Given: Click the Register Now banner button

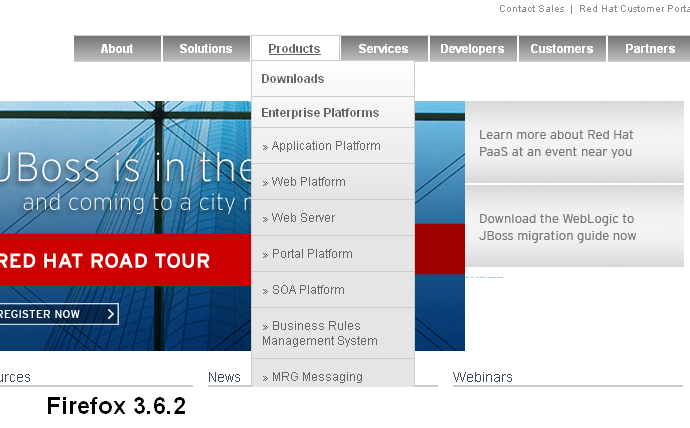Looking at the screenshot, I should pyautogui.click(x=57, y=314).
